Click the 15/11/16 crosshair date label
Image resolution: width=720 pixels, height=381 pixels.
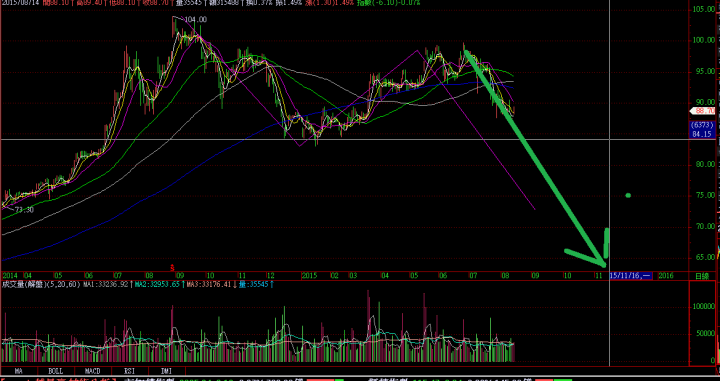tap(630, 276)
